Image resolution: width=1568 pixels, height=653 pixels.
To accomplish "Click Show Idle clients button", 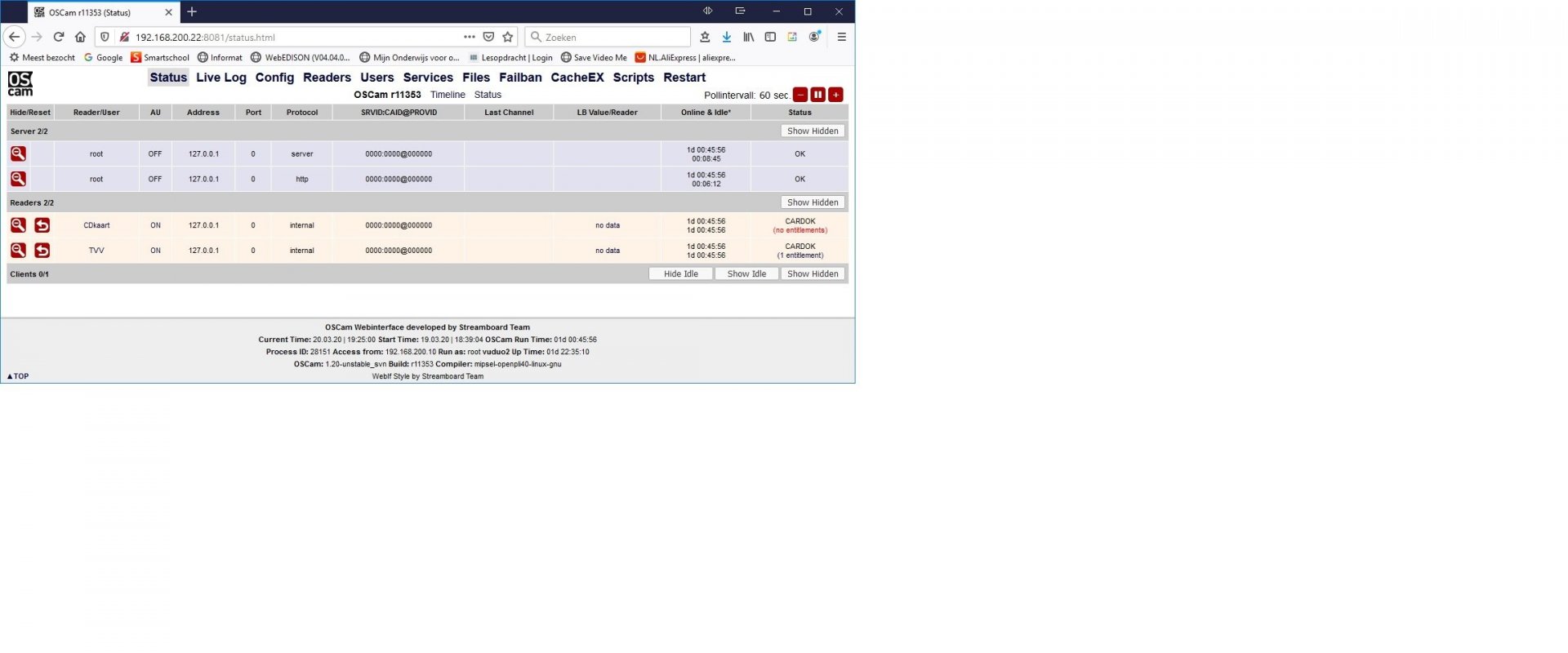I will pyautogui.click(x=746, y=274).
